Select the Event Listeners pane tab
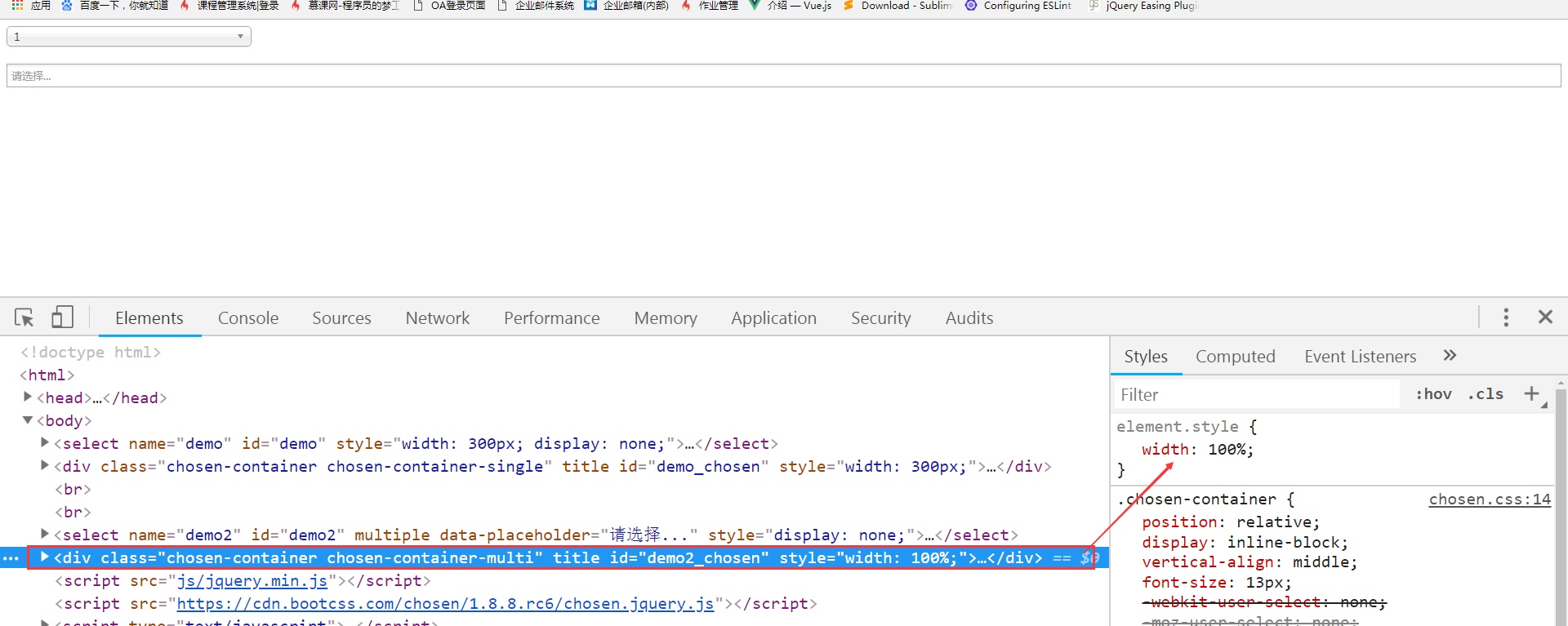Image resolution: width=1568 pixels, height=626 pixels. click(1361, 357)
